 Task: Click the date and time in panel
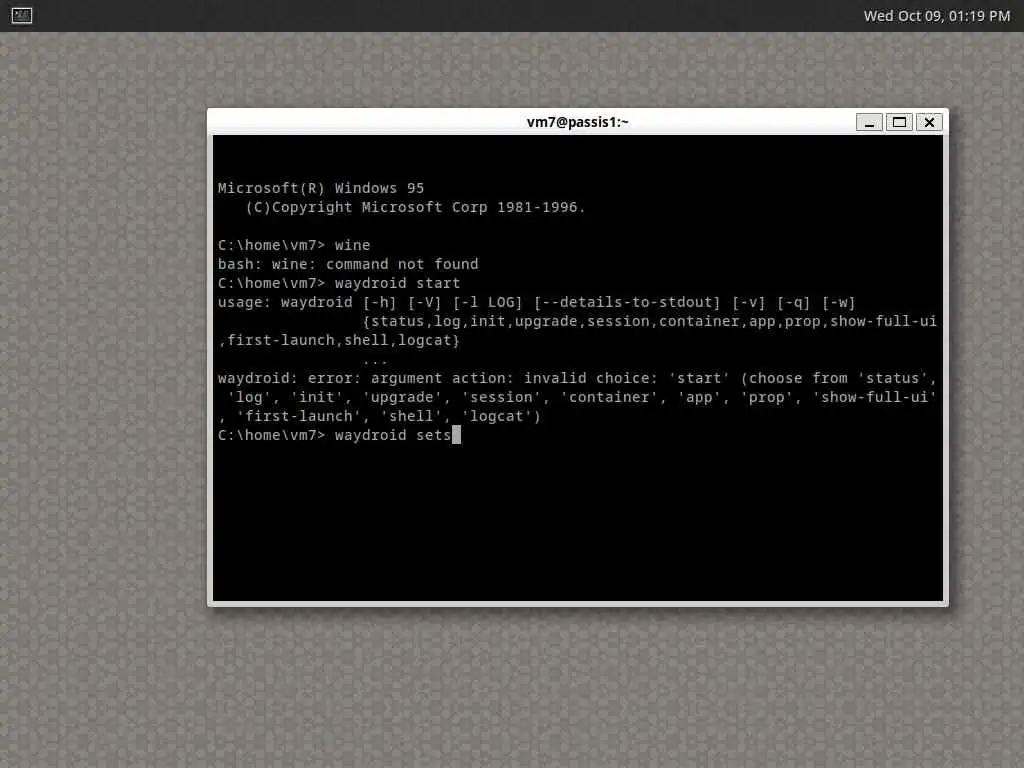(936, 16)
